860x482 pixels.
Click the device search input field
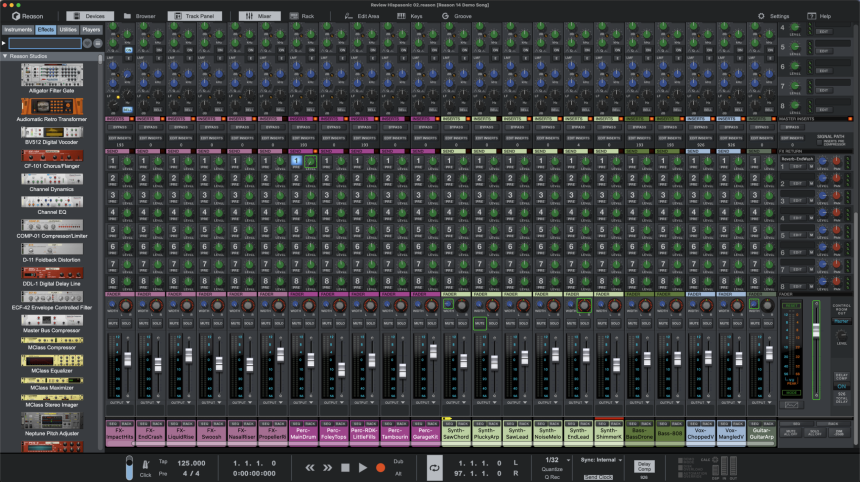(x=45, y=43)
